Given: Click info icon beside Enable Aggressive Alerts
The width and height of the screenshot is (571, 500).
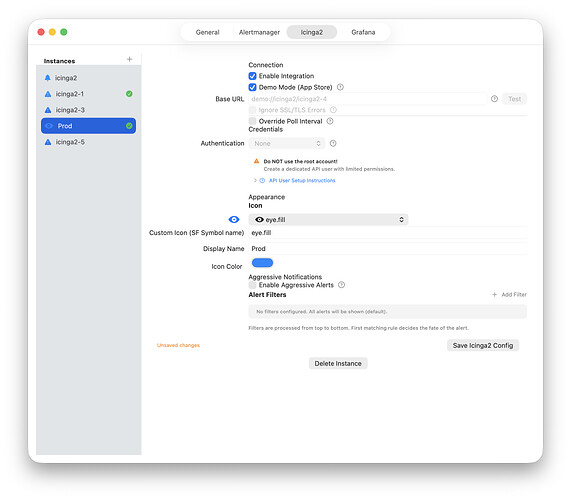Looking at the screenshot, I should tap(341, 285).
